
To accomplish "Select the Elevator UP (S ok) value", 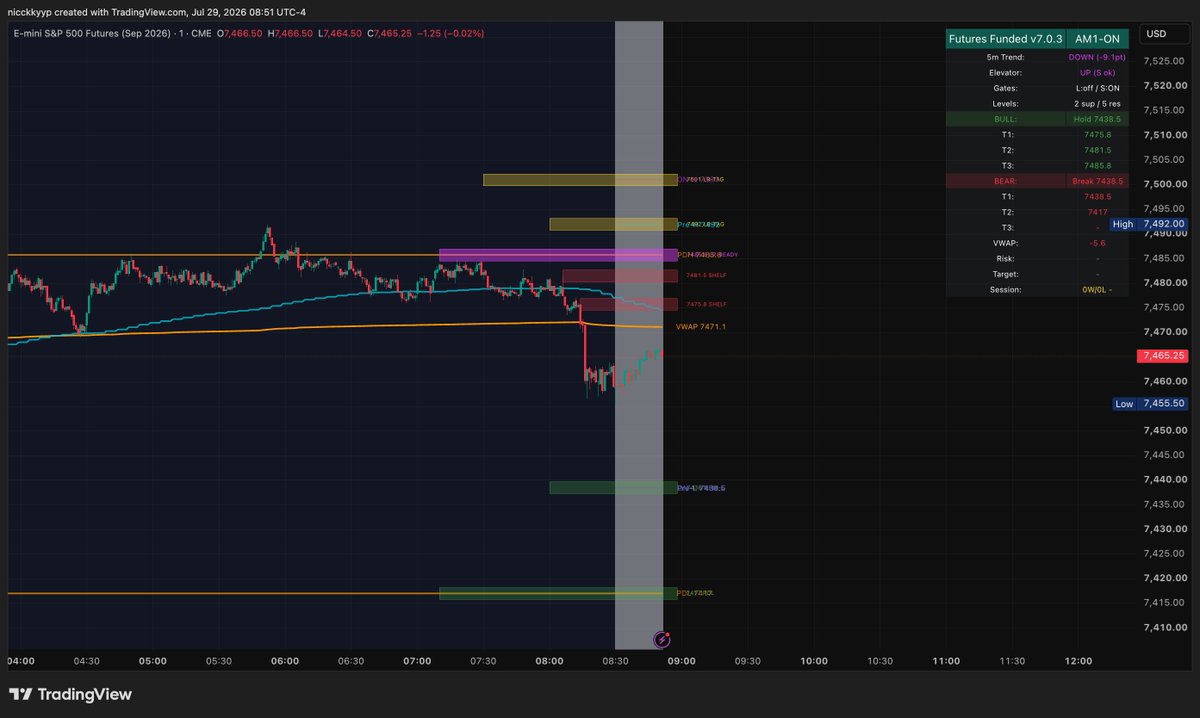I will click(x=1097, y=73).
